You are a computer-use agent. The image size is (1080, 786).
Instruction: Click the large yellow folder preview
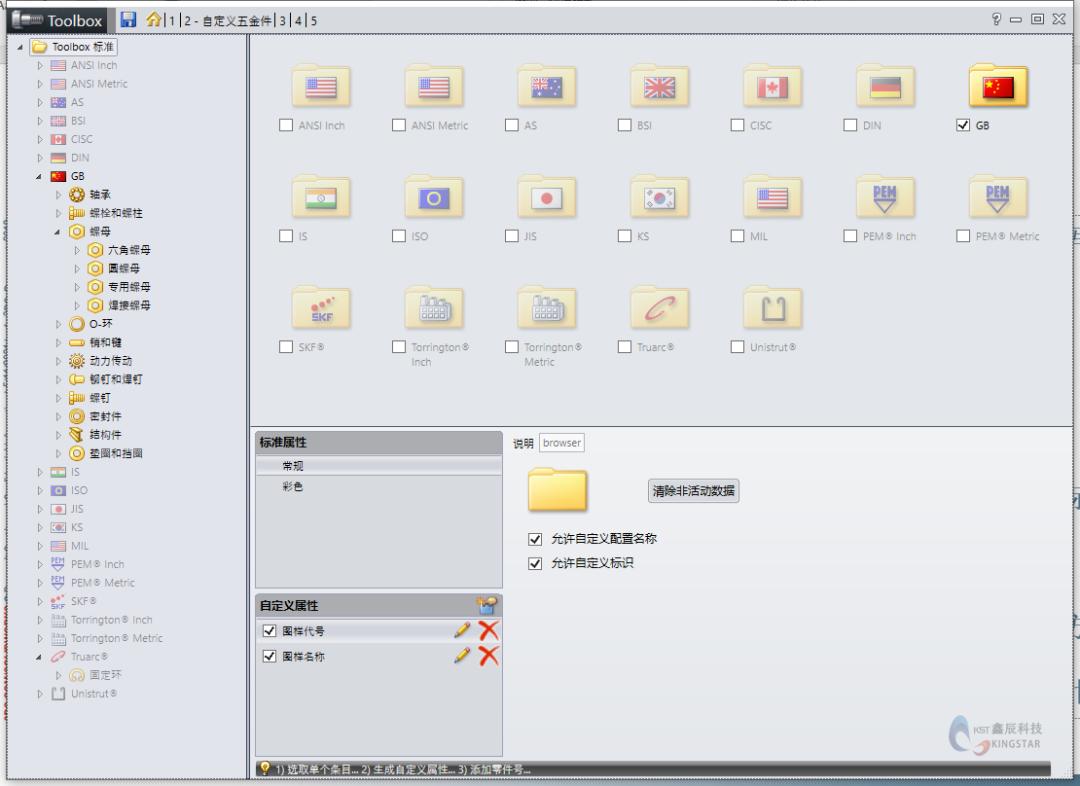[x=557, y=489]
